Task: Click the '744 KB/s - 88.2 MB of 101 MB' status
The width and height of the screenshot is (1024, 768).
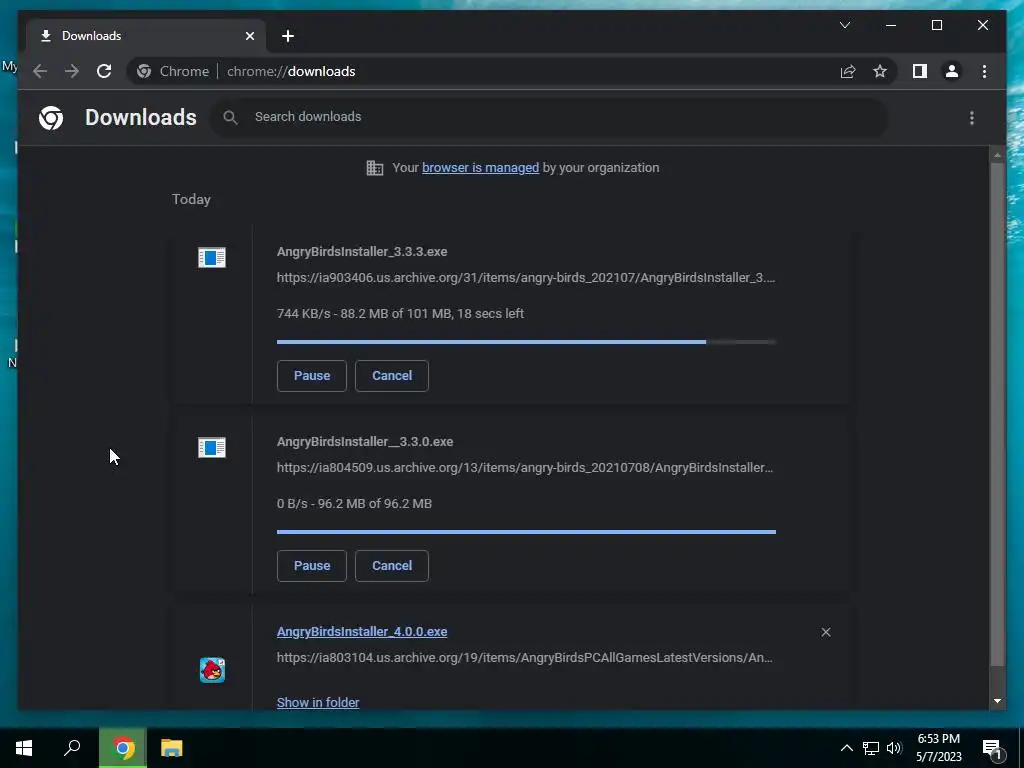Action: pyautogui.click(x=400, y=313)
